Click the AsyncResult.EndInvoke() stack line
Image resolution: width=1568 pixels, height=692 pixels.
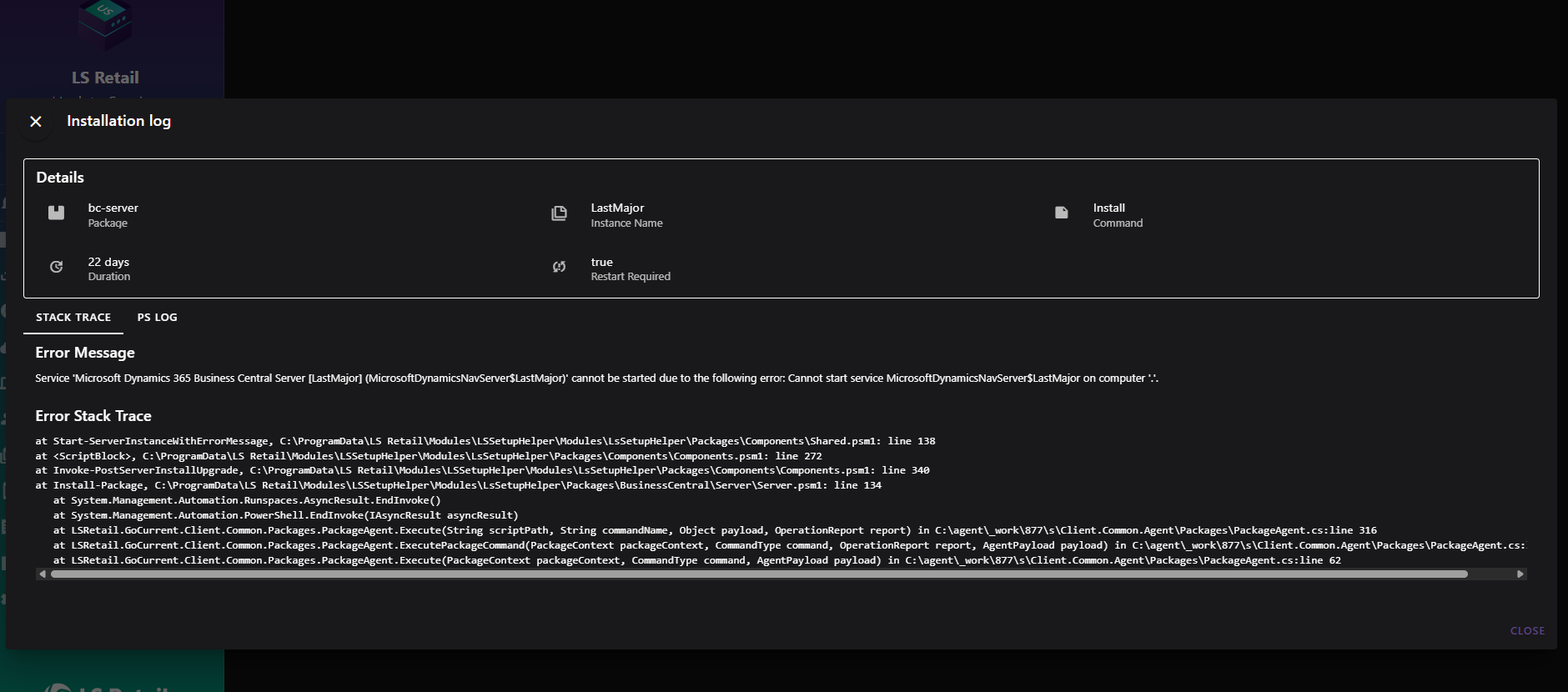(x=247, y=500)
